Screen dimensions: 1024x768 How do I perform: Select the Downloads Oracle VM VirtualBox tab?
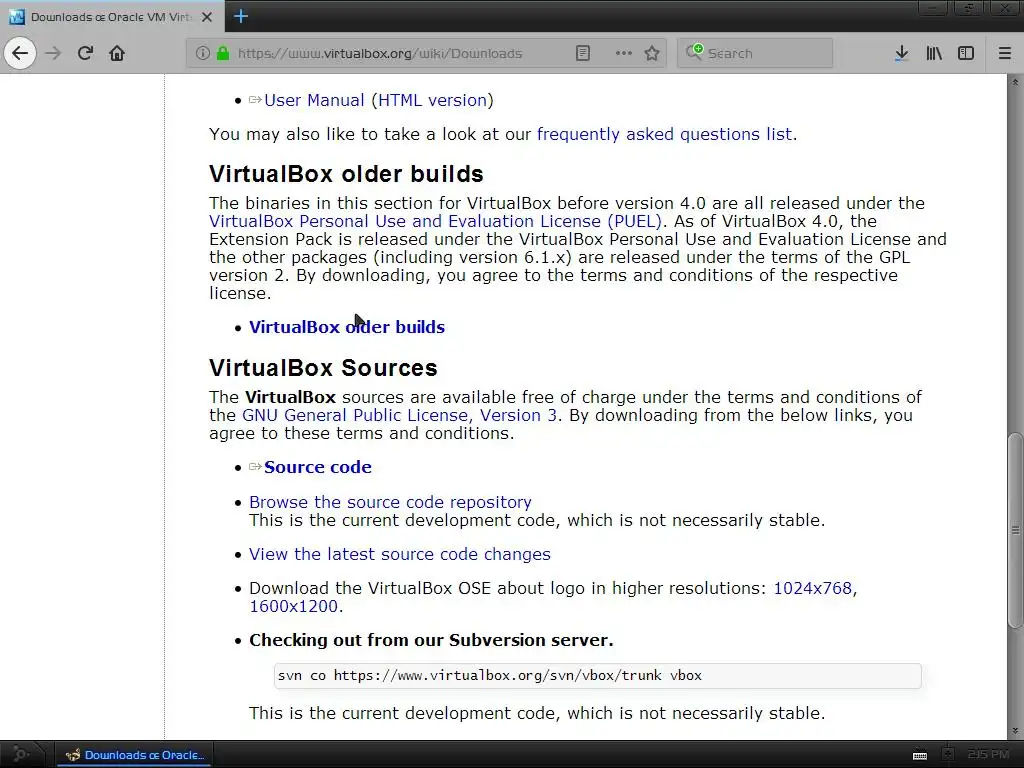point(112,17)
